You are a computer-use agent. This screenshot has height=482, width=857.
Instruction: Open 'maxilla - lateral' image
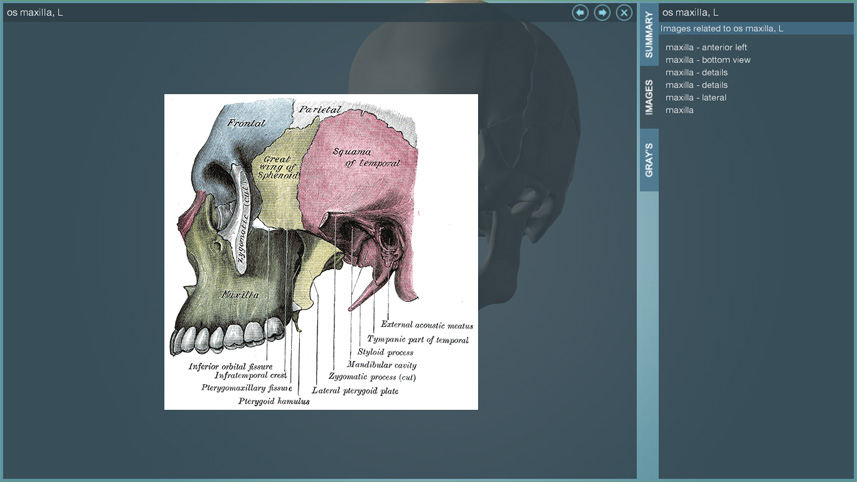pyautogui.click(x=696, y=98)
